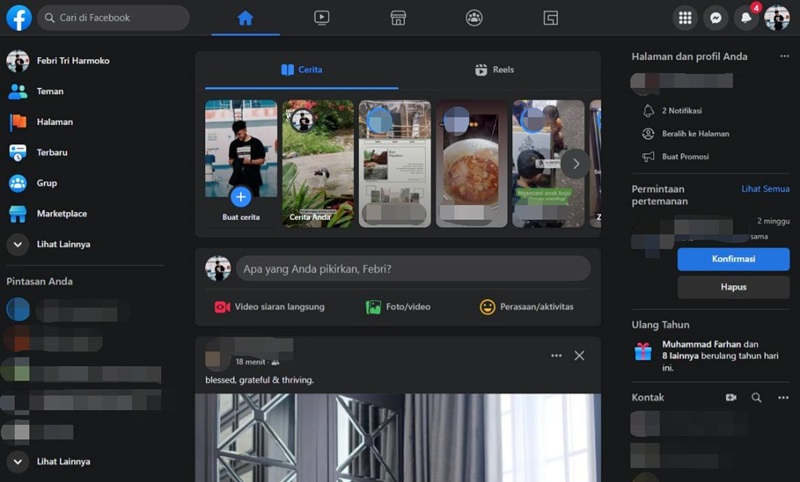
Task: Click the Hapus friend request button
Action: coord(733,287)
